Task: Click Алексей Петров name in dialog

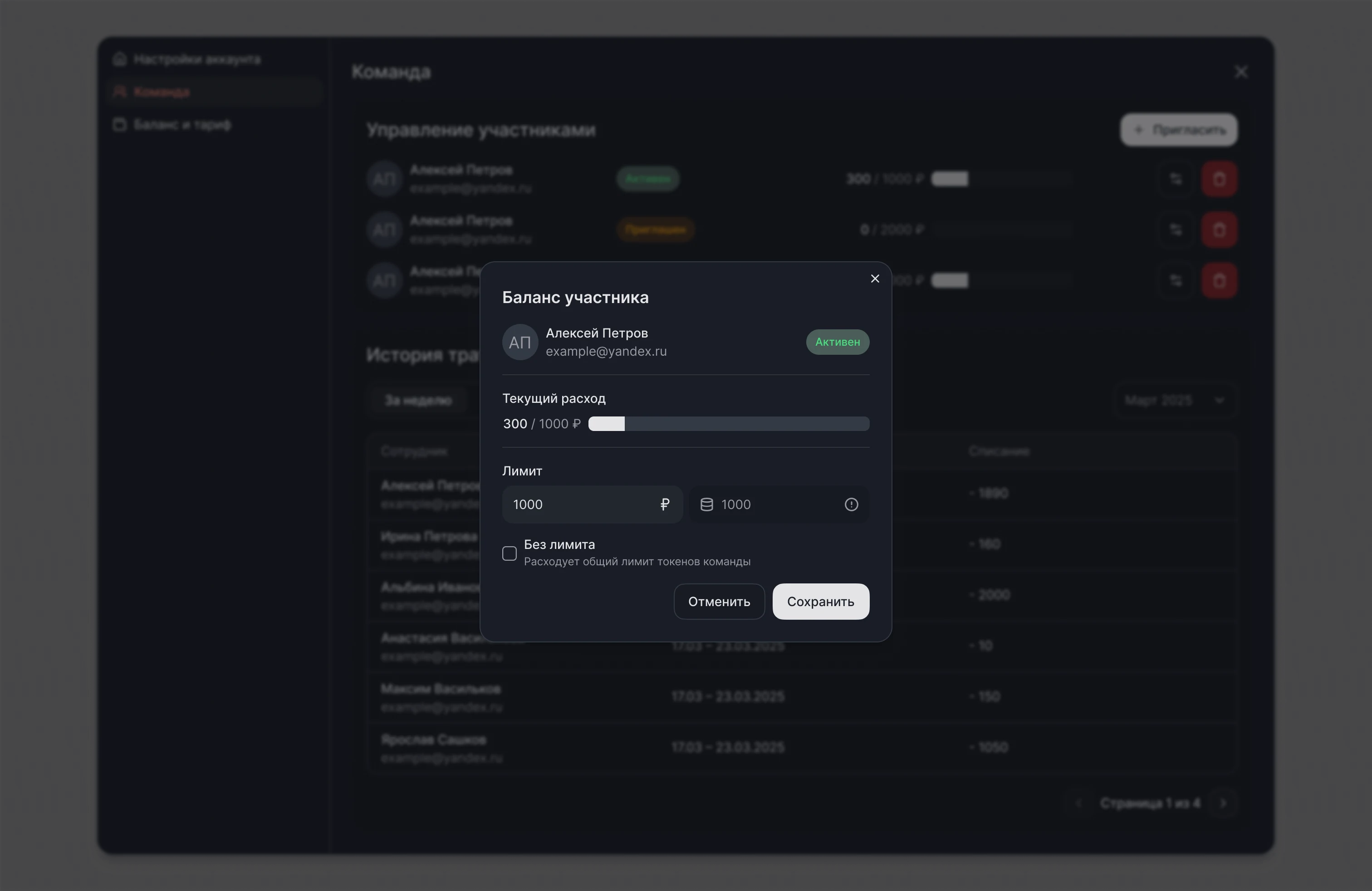Action: tap(597, 333)
